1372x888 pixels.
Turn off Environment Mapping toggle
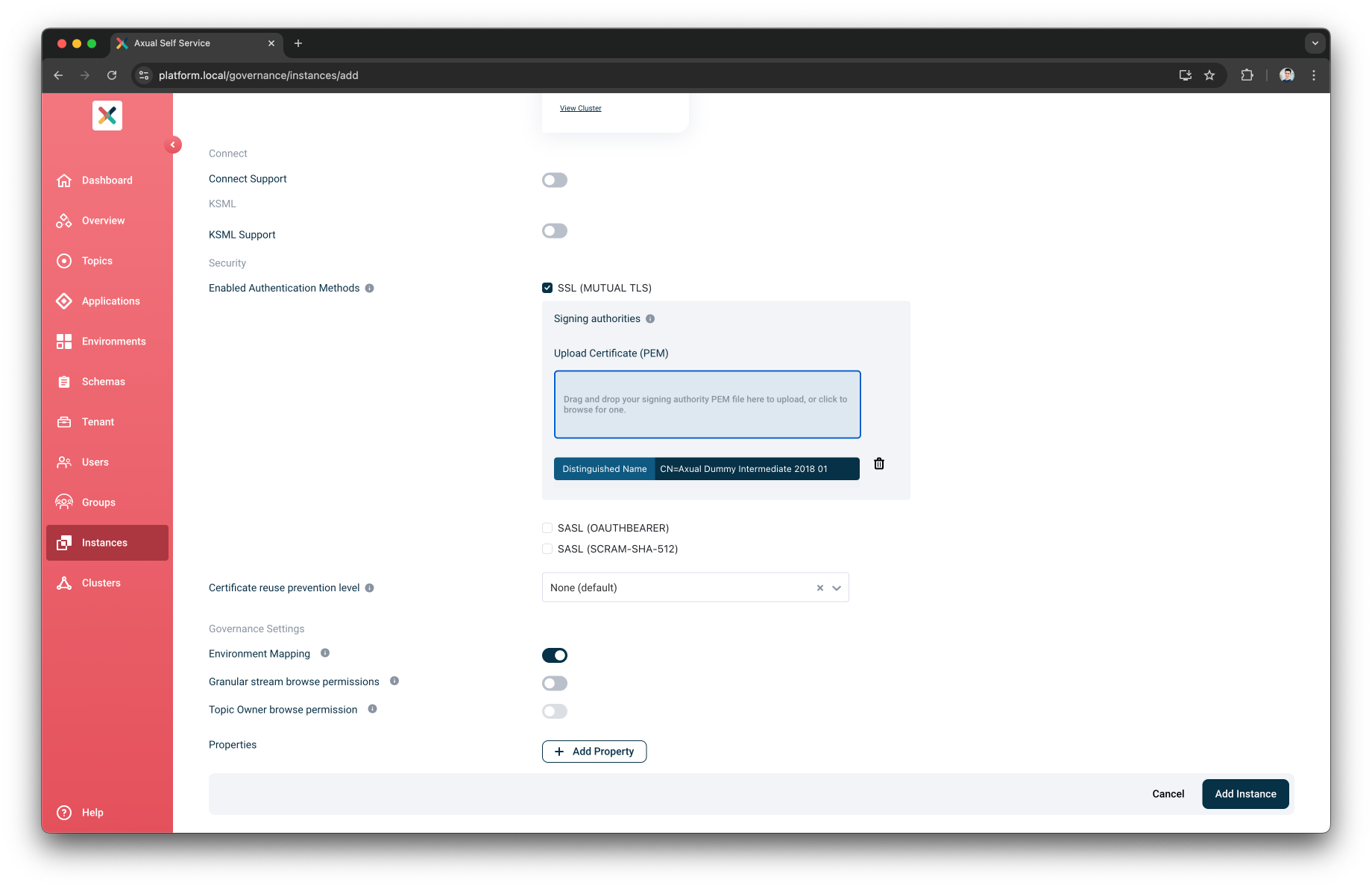click(x=555, y=655)
